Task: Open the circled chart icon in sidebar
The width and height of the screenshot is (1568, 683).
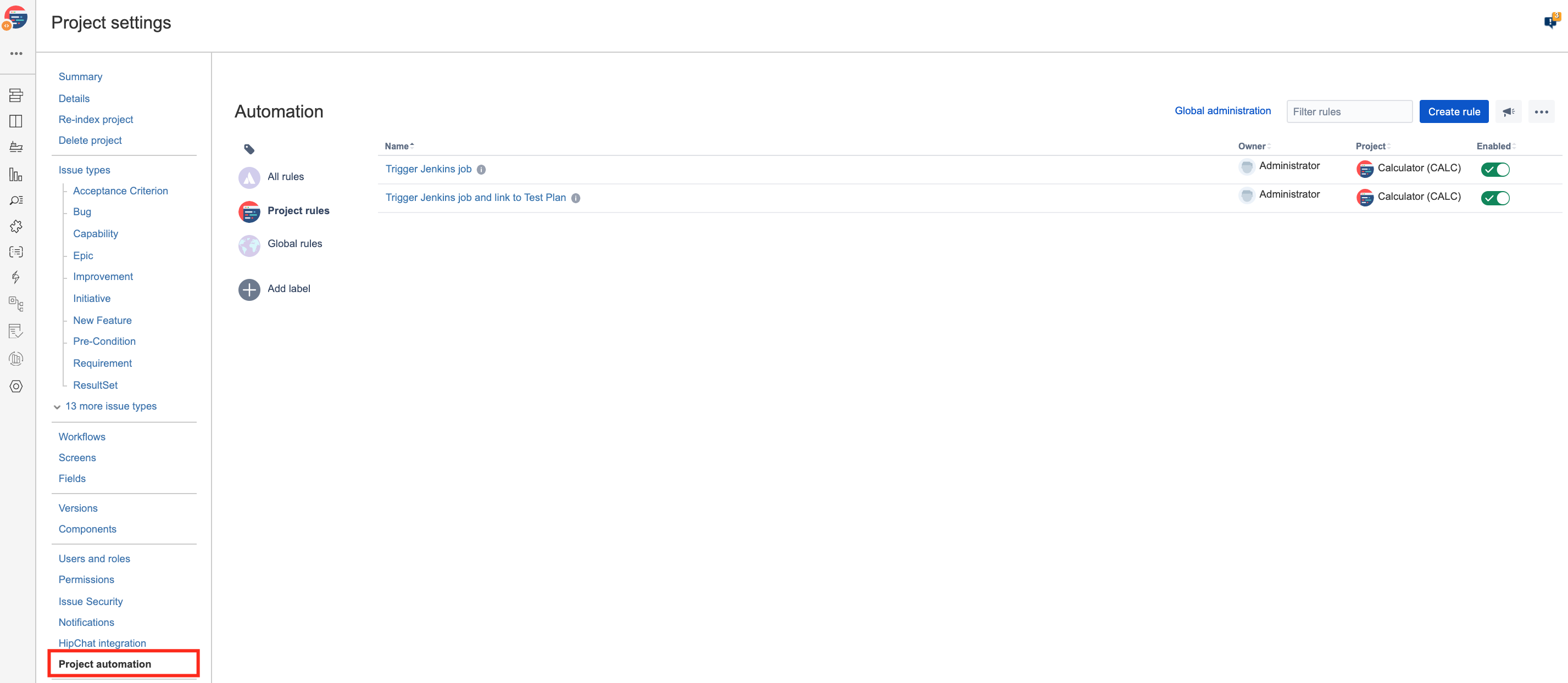Action: (x=16, y=359)
